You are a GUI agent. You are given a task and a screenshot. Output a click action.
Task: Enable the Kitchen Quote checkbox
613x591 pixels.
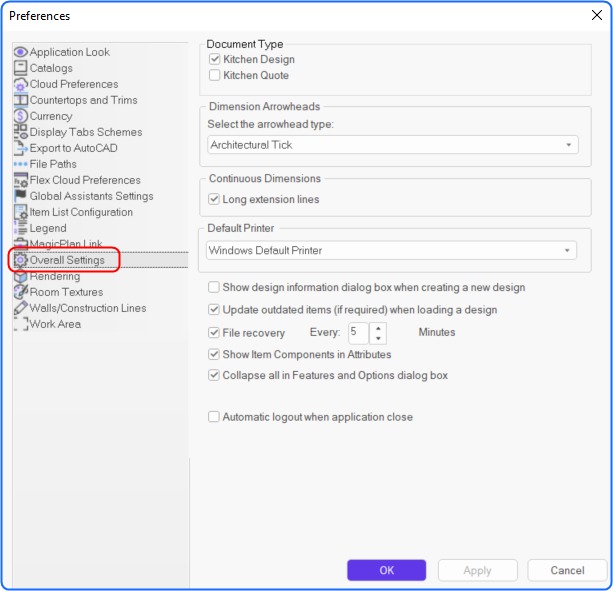(x=214, y=75)
